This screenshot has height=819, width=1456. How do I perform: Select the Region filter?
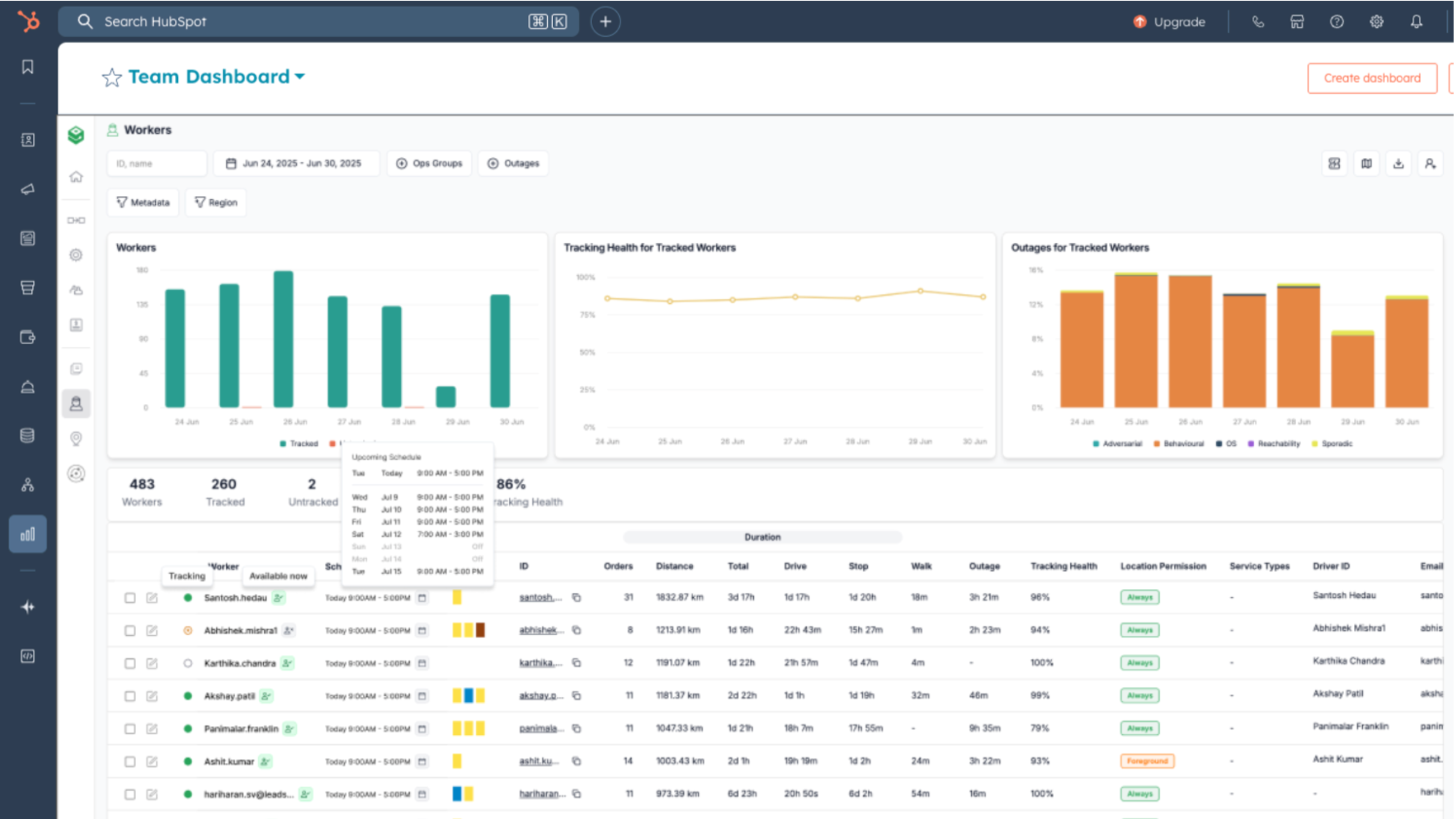click(216, 202)
